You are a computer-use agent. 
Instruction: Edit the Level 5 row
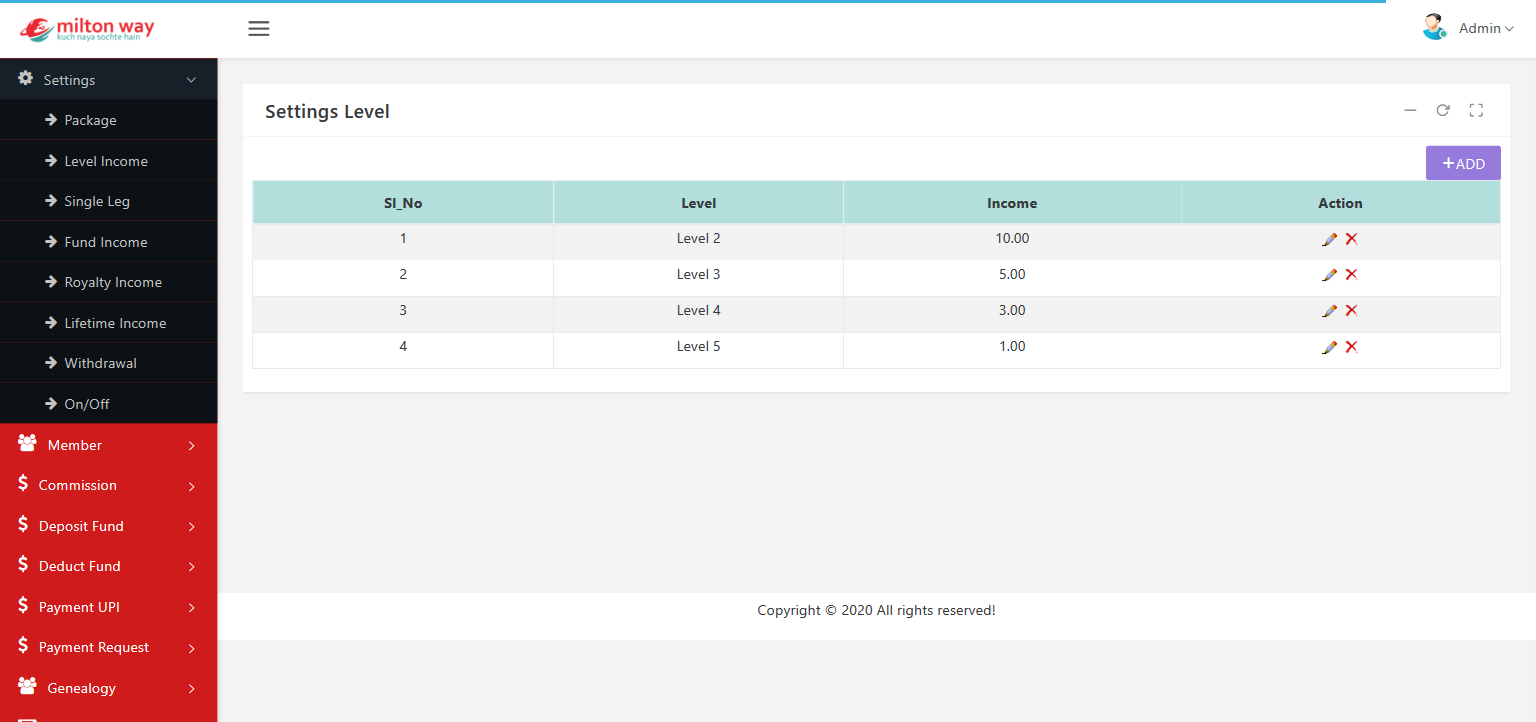tap(1329, 347)
